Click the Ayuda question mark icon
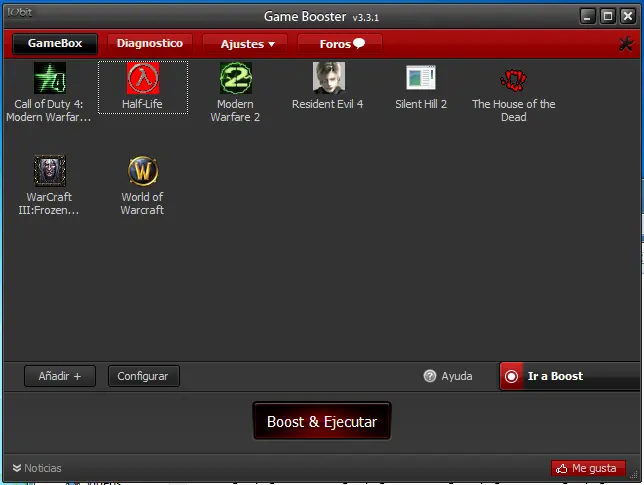This screenshot has height=485, width=644. coord(429,376)
